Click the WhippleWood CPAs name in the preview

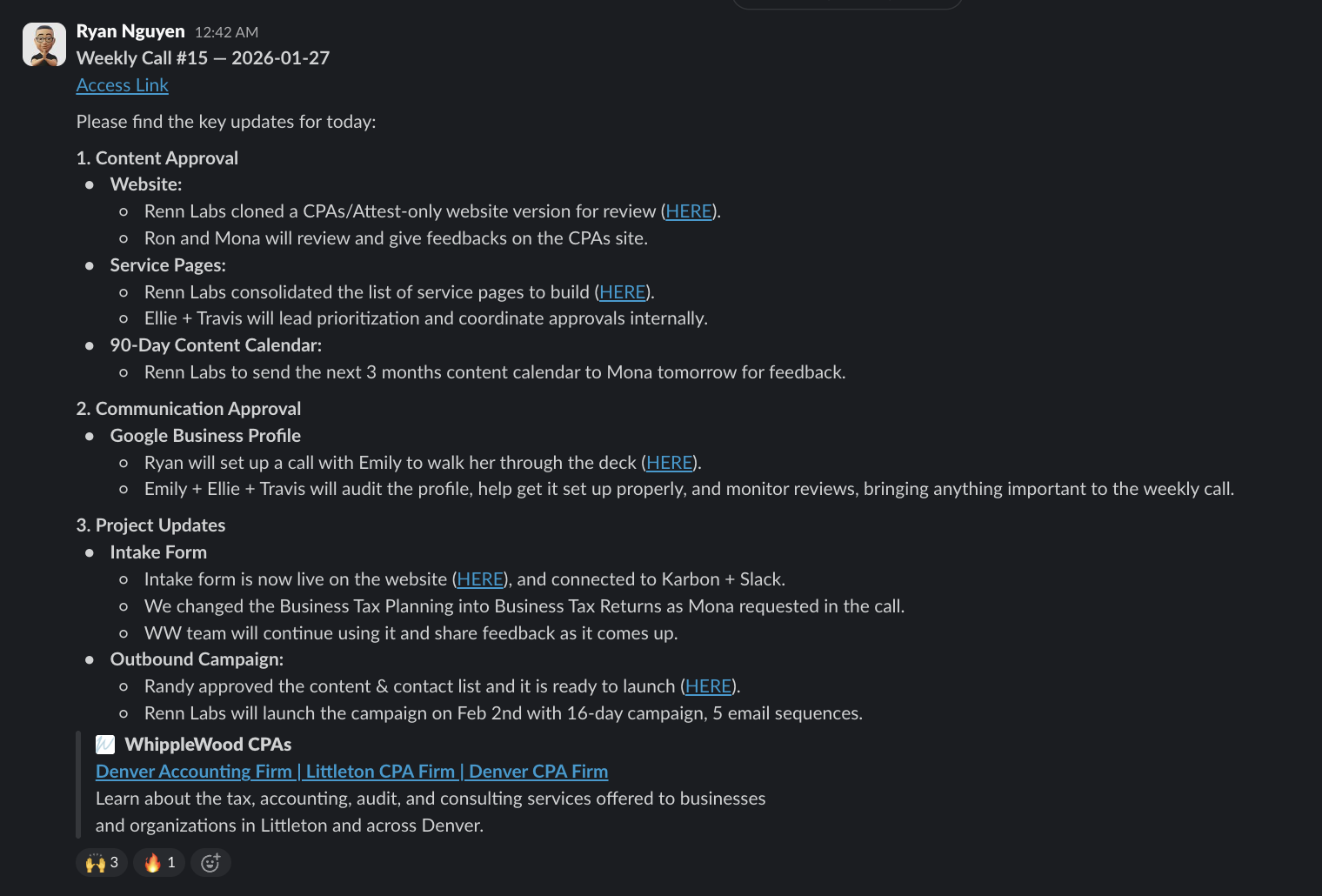[208, 744]
